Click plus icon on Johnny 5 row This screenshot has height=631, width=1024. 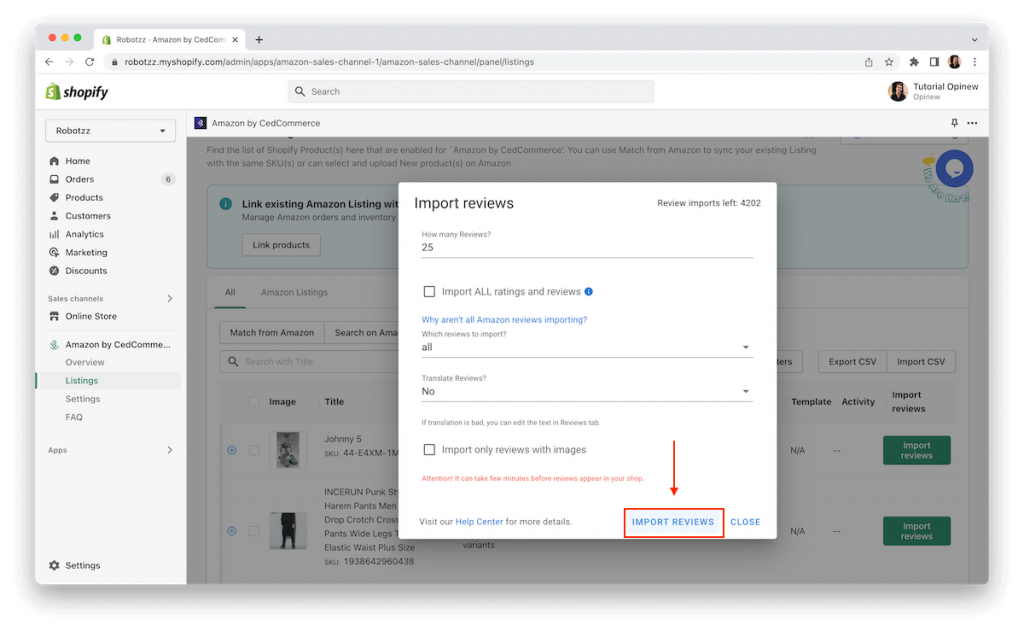pyautogui.click(x=232, y=450)
